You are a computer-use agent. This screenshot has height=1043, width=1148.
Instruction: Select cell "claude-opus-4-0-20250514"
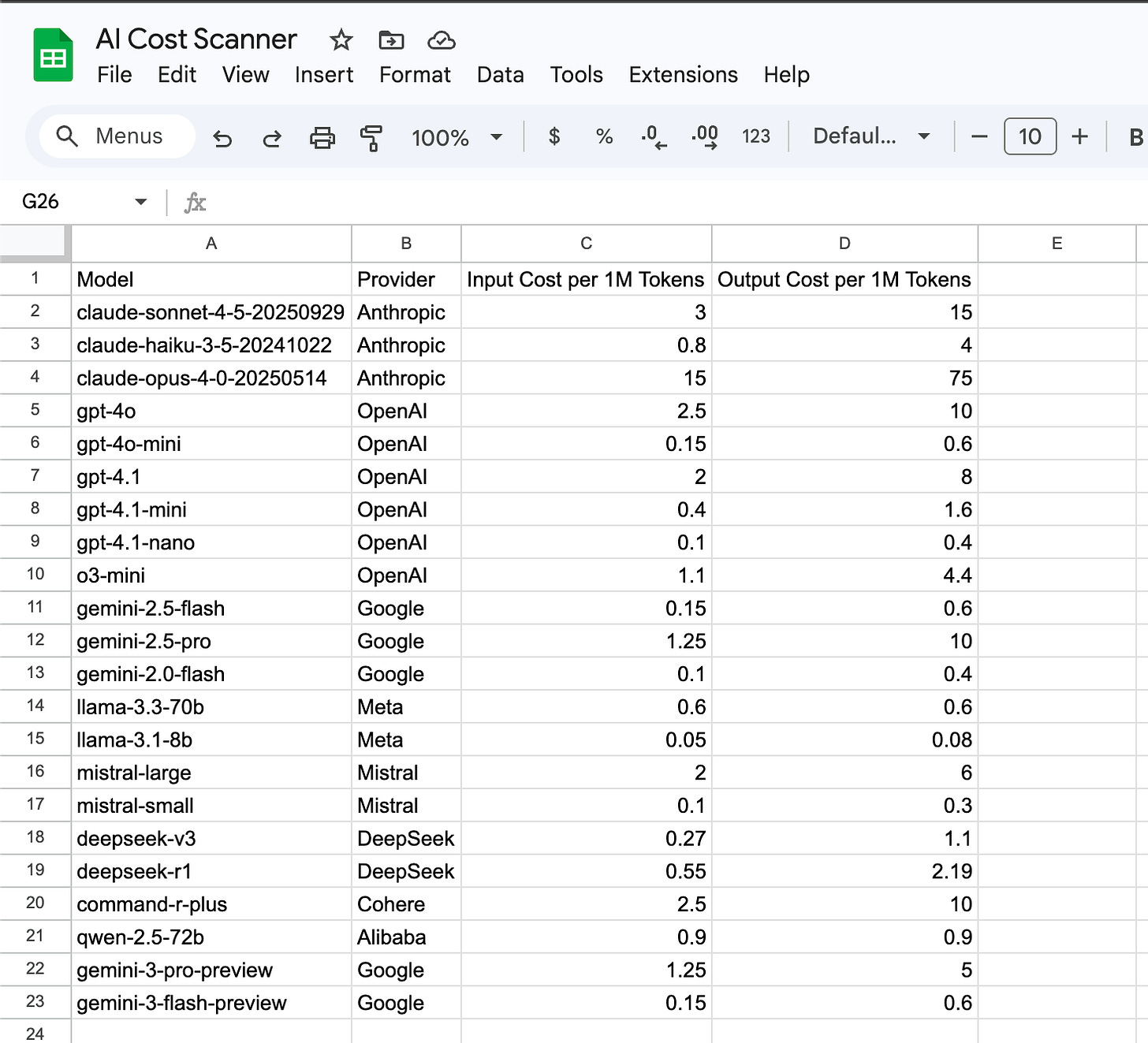coord(211,378)
